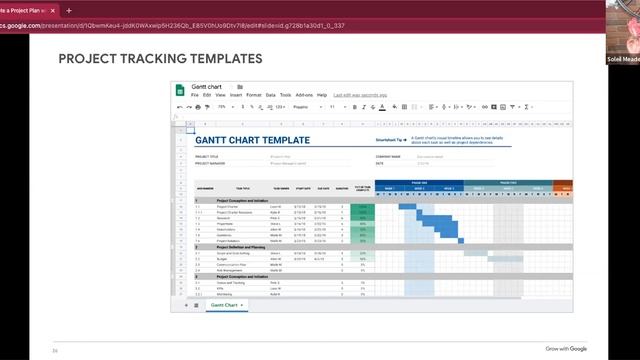Open the text color picker
Screen dimensions: 640x360
point(382,107)
